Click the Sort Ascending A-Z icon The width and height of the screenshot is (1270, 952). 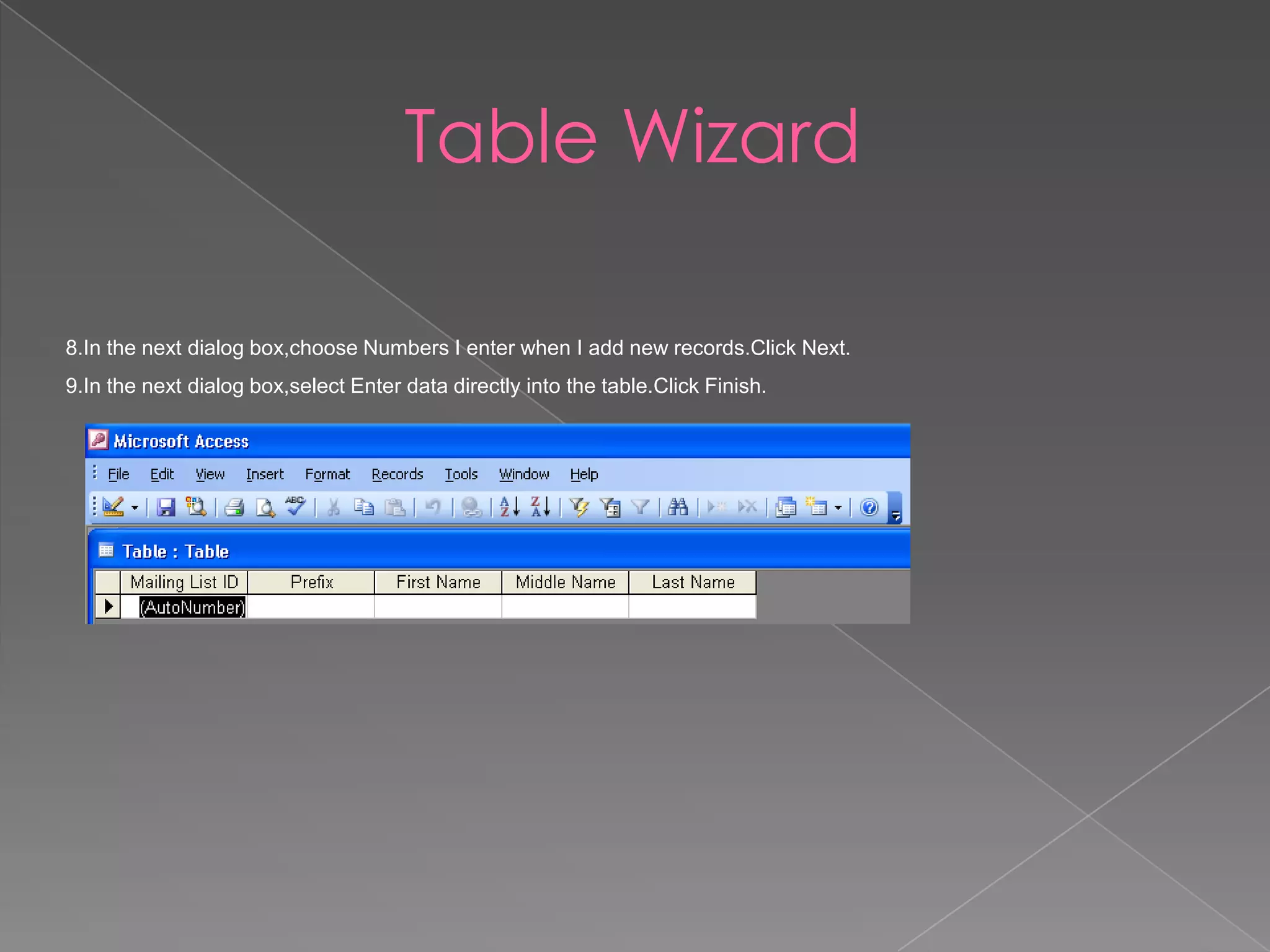[x=510, y=507]
